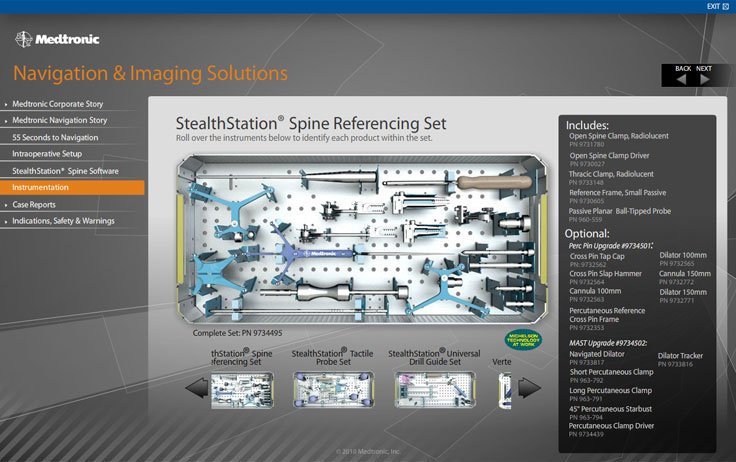Click the tapered silver probe in the tray's top row

click(340, 178)
